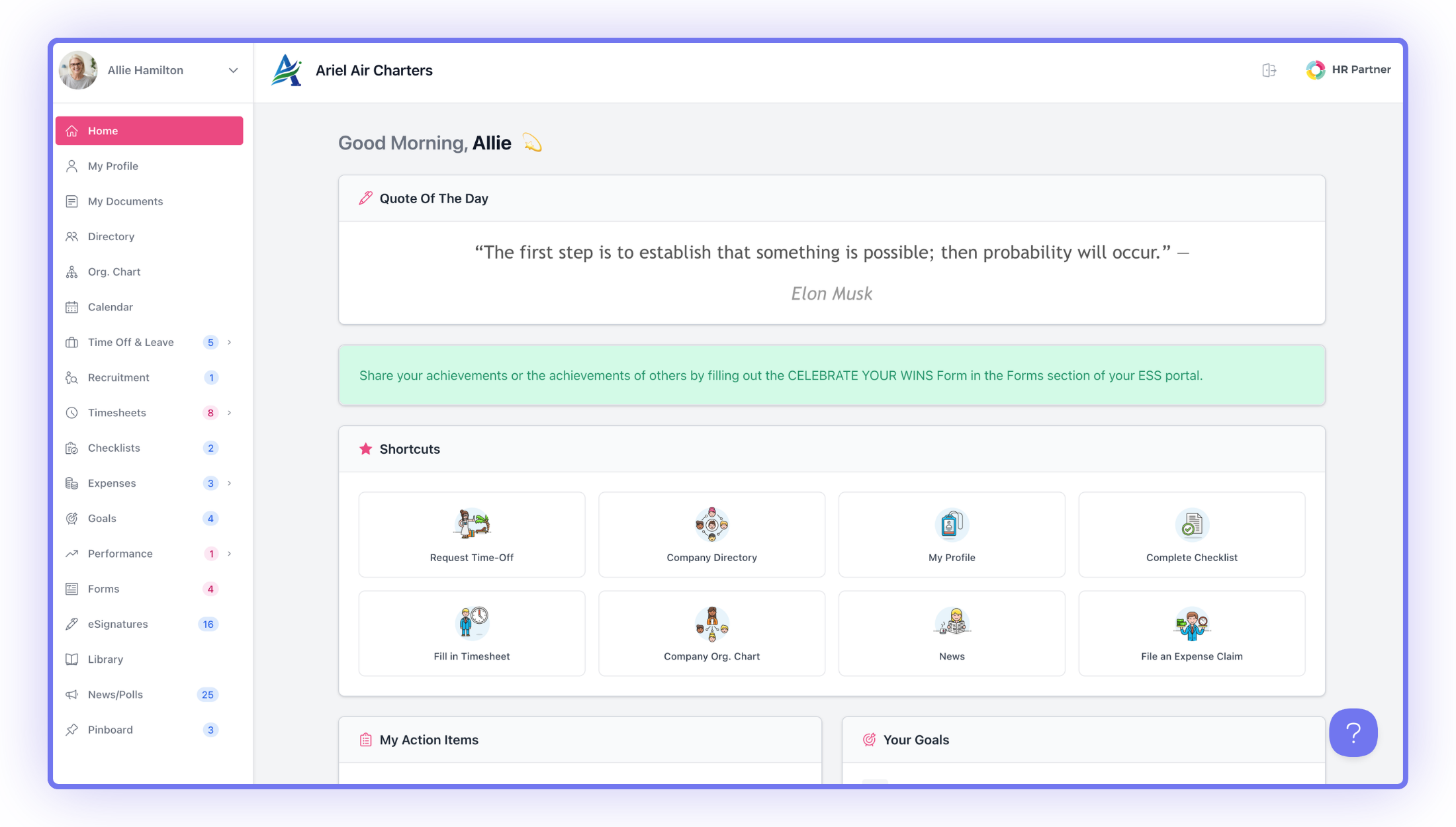Click the My Profile person icon
The height and width of the screenshot is (827, 1456).
71,166
